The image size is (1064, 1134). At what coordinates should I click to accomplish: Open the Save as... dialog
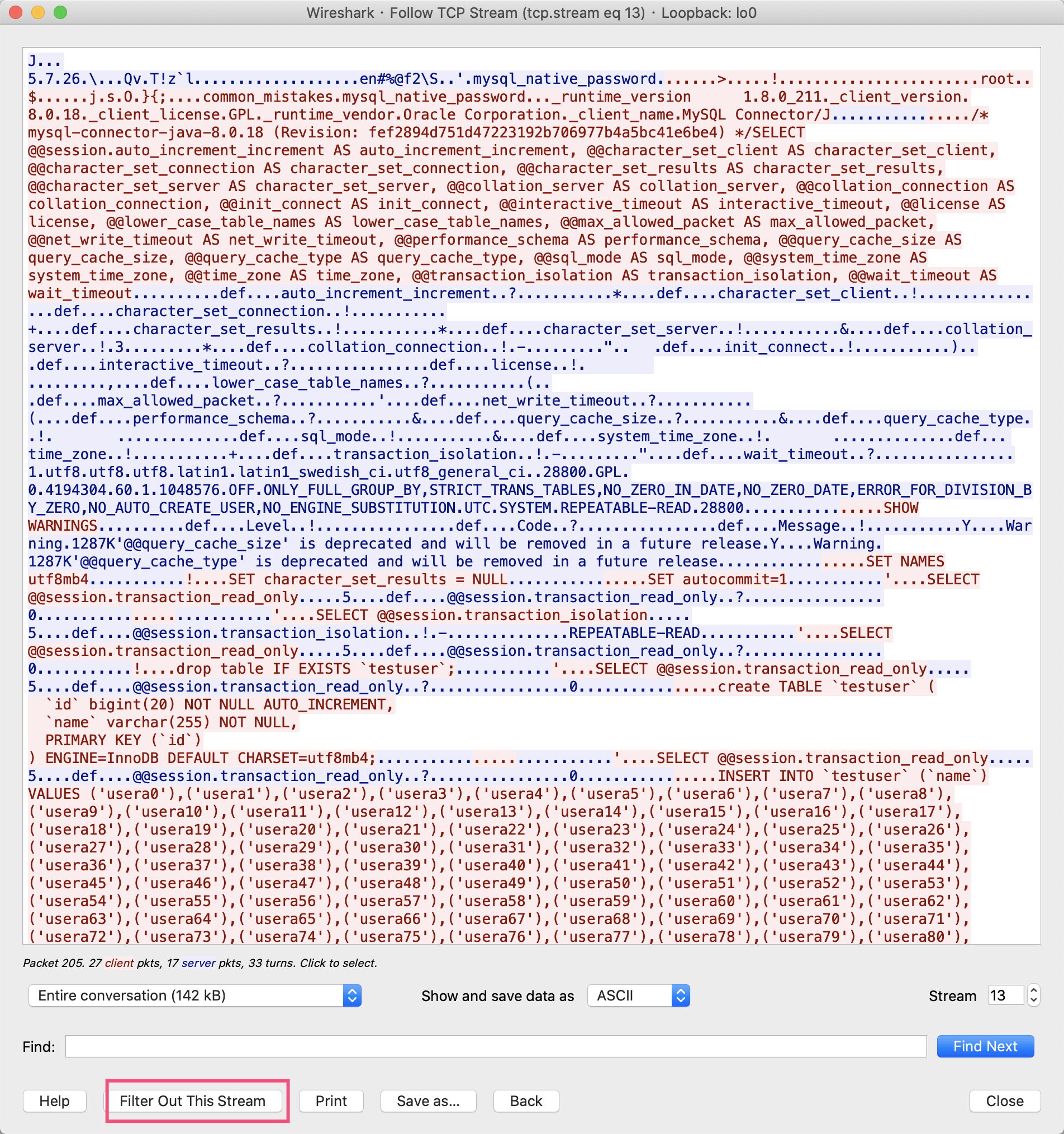tap(428, 1101)
